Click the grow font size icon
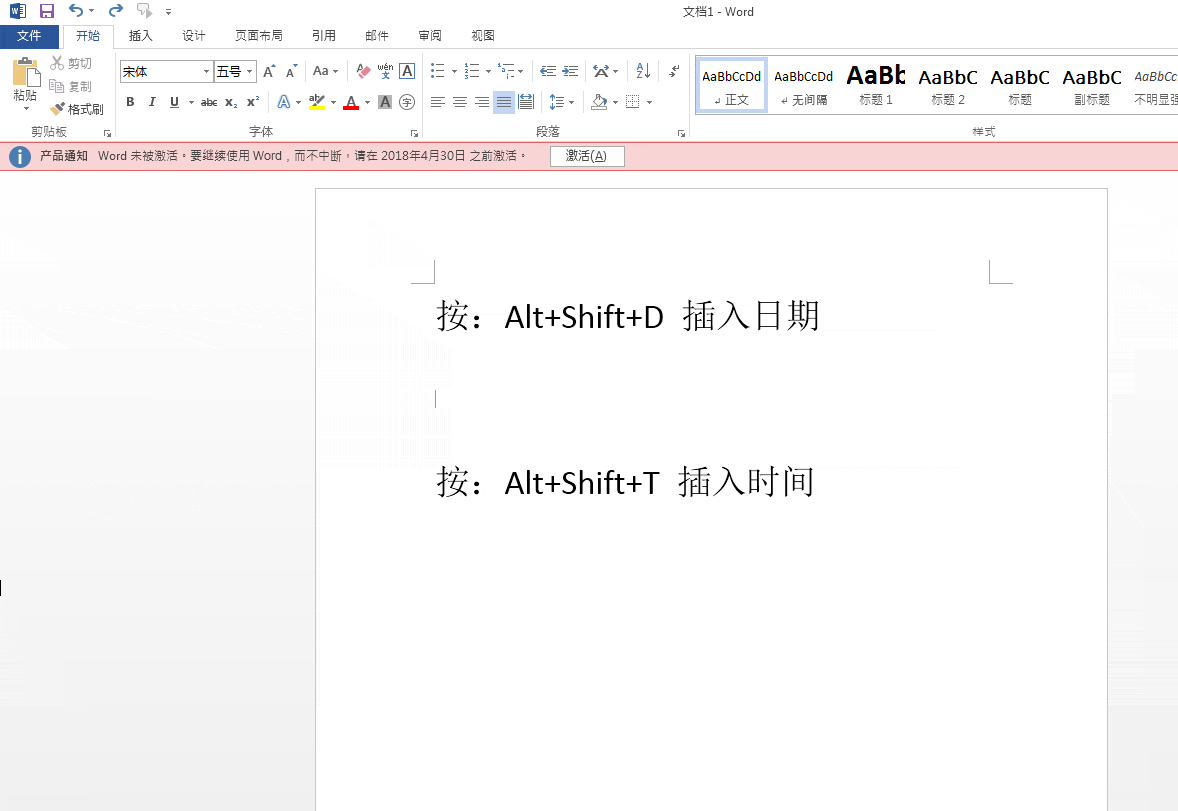Viewport: 1178px width, 811px height. coord(269,71)
